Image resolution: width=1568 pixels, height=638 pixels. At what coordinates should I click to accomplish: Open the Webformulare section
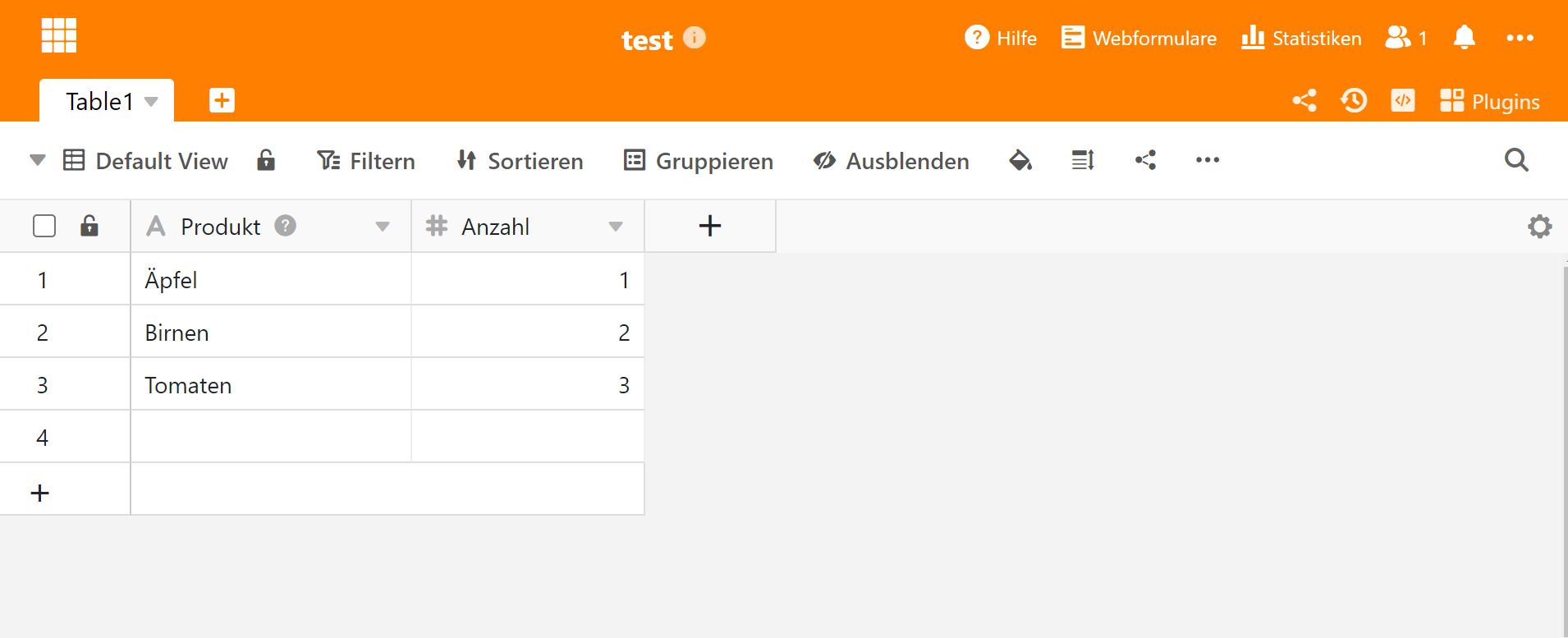click(1138, 38)
